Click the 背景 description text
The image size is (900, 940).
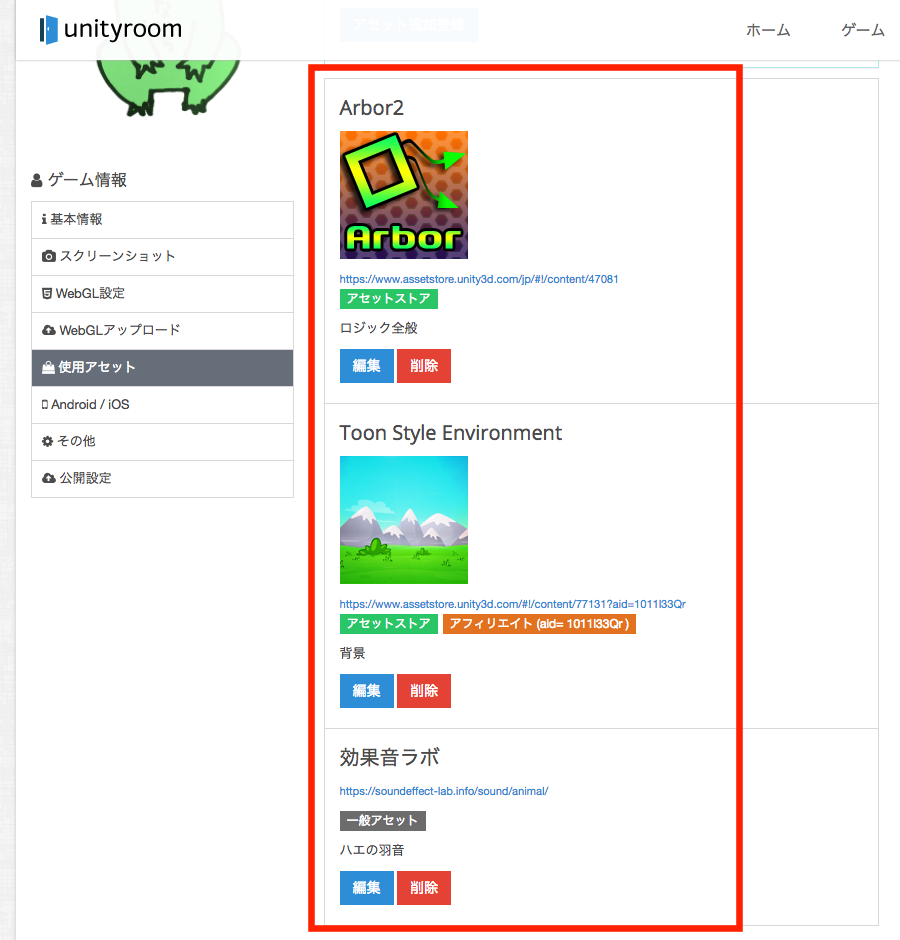coord(353,653)
